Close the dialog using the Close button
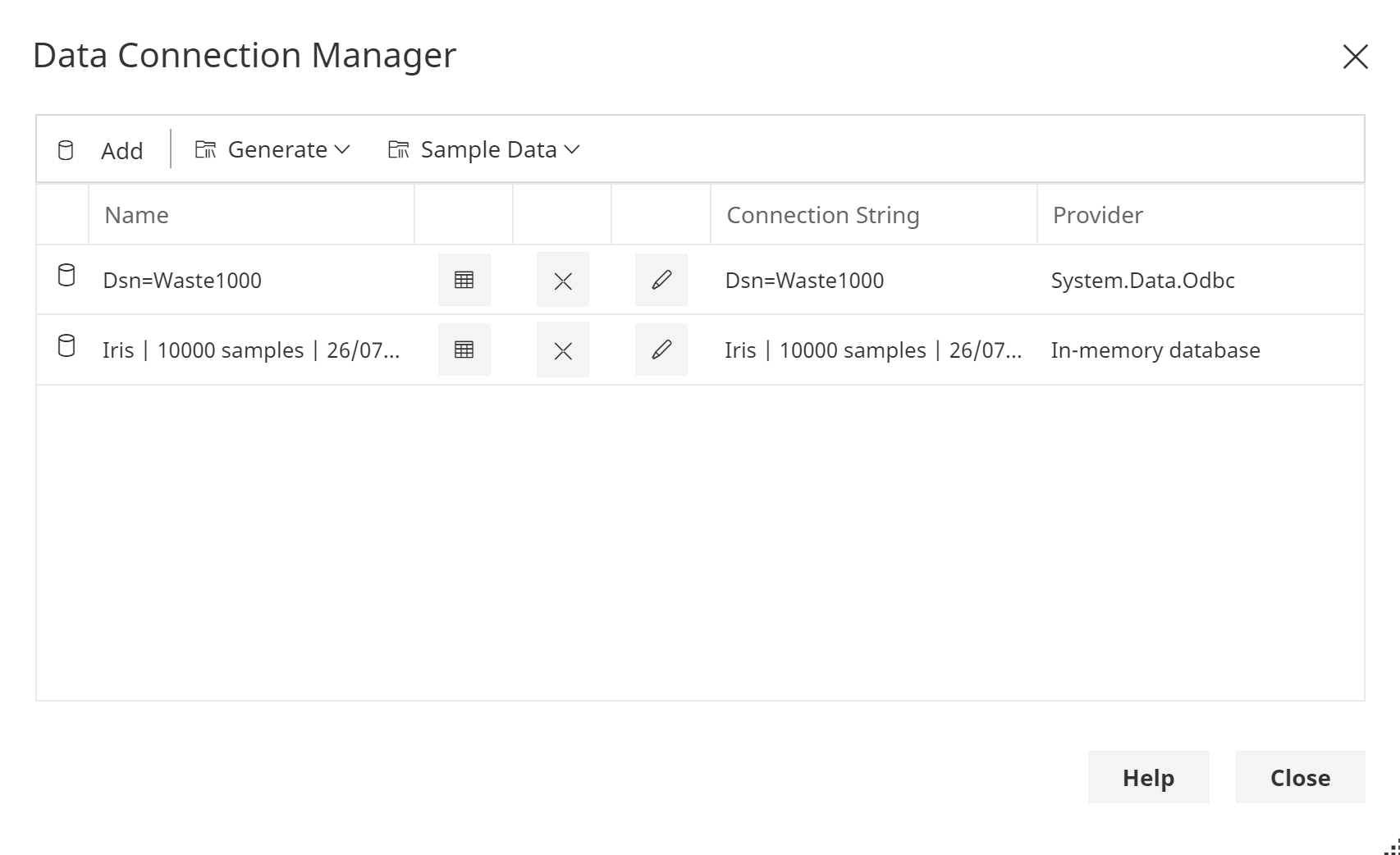1400x855 pixels. [x=1300, y=778]
